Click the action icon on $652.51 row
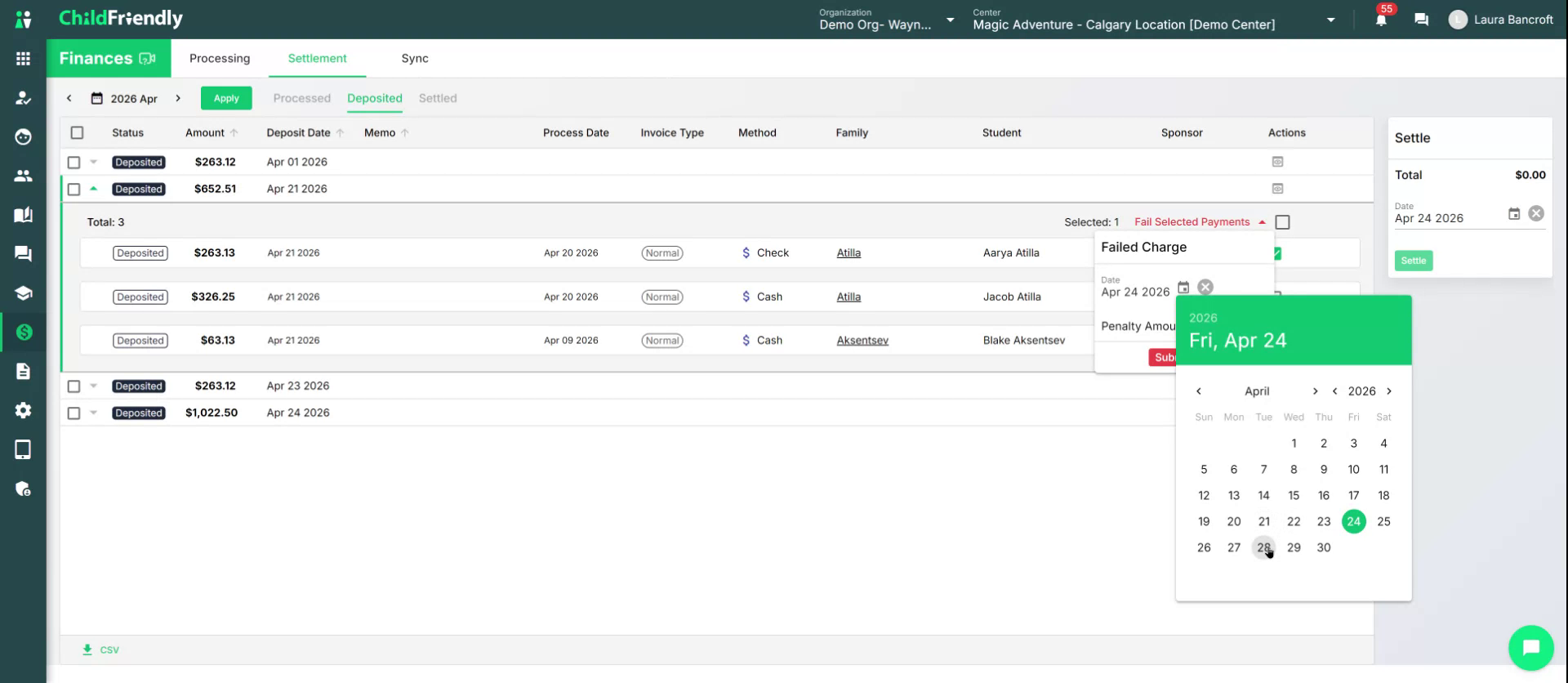The width and height of the screenshot is (1568, 683). pos(1277,189)
